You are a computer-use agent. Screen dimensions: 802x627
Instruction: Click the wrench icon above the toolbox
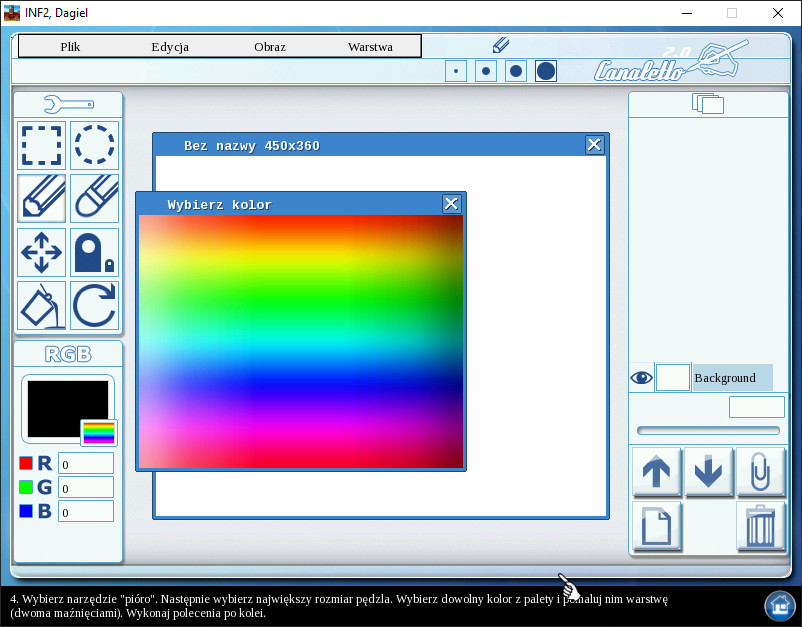point(67,103)
